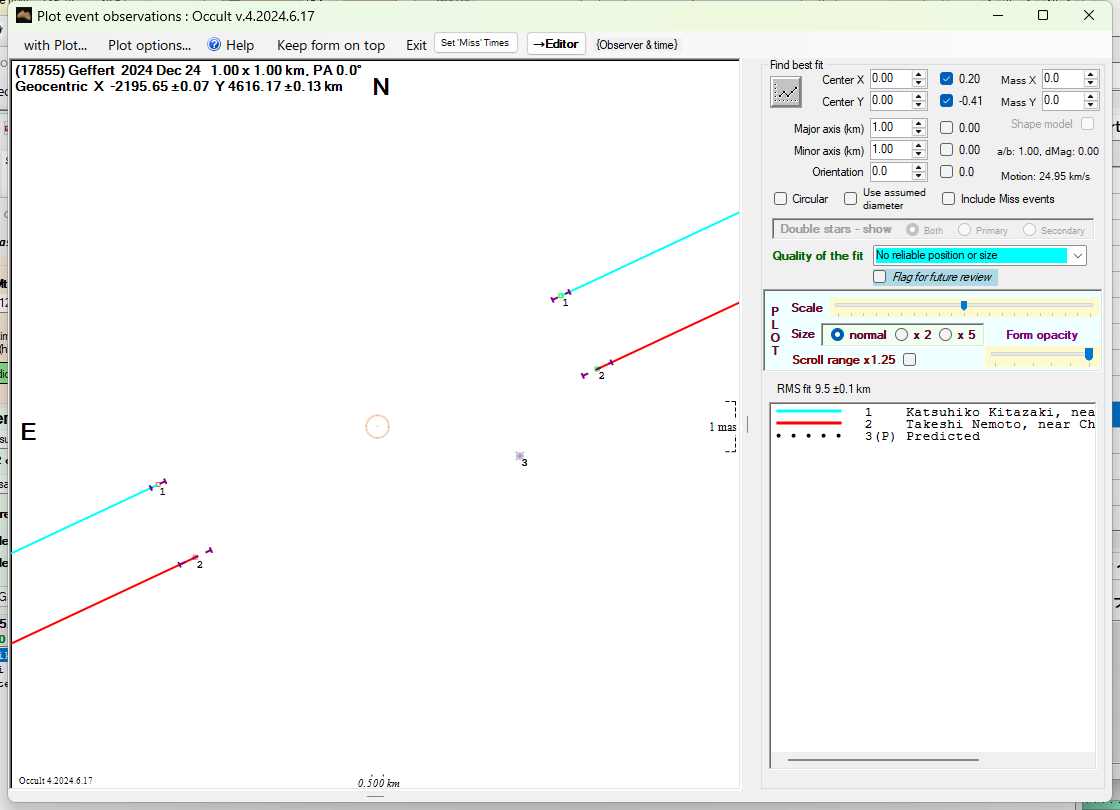This screenshot has height=810, width=1120.
Task: Select the x 2 size radio button
Action: (x=902, y=335)
